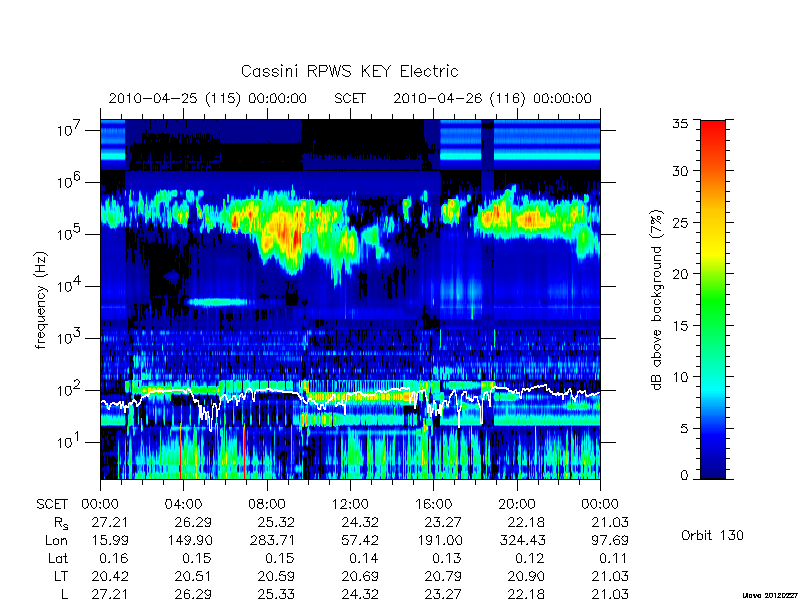Click Lon value '283.71'
The image size is (800, 600).
point(273,540)
